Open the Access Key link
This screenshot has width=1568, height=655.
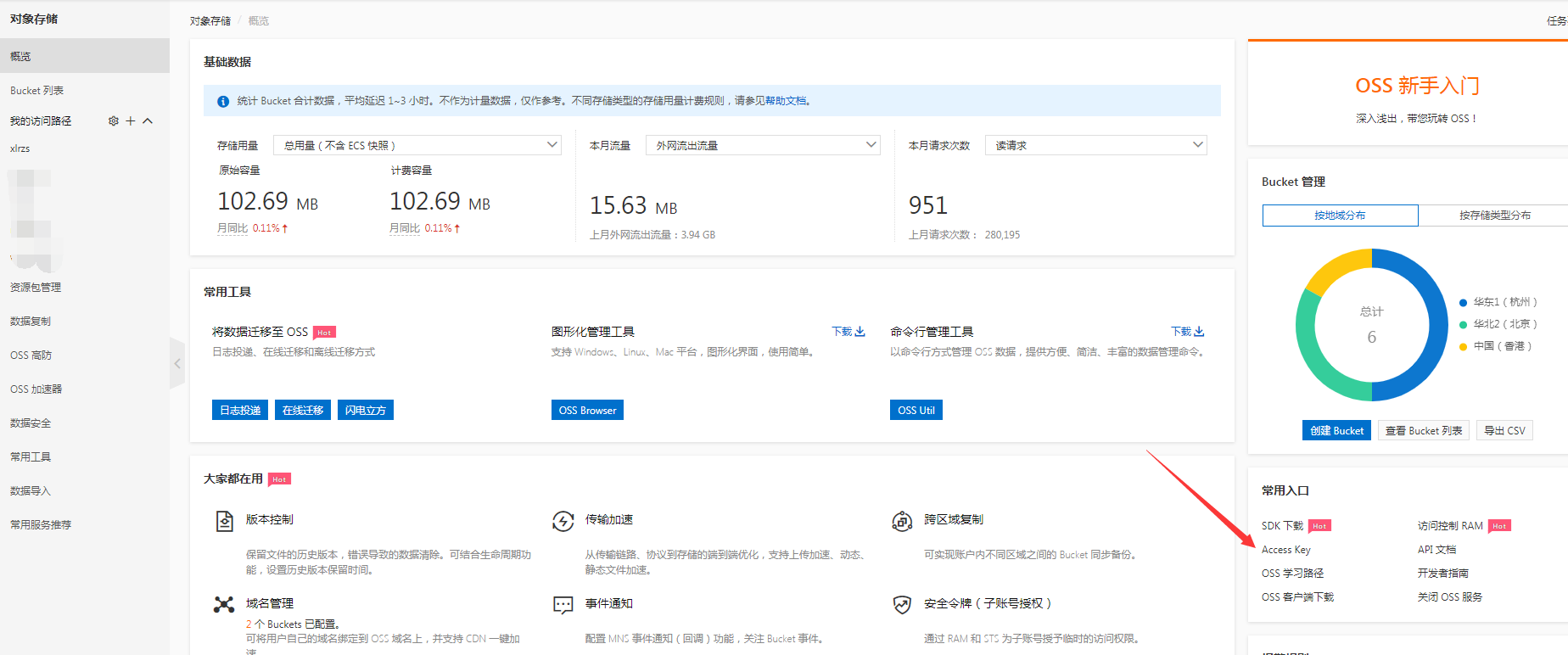tap(1285, 550)
